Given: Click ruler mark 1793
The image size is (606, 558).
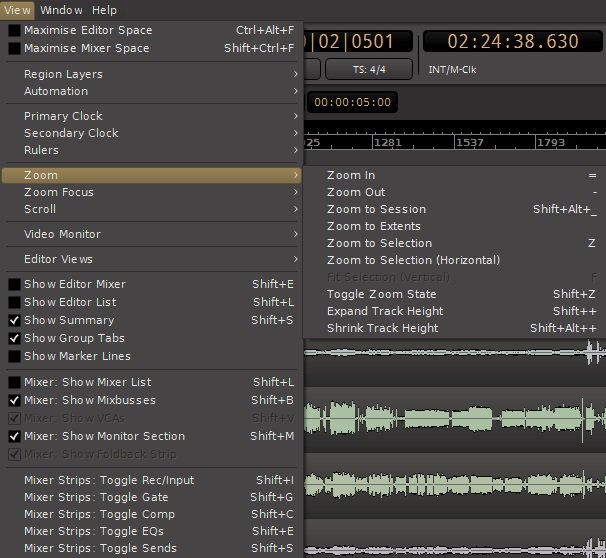Looking at the screenshot, I should click(x=551, y=143).
